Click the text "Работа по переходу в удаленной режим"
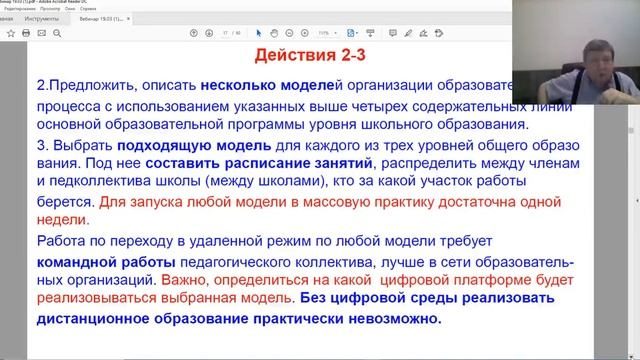 174,241
